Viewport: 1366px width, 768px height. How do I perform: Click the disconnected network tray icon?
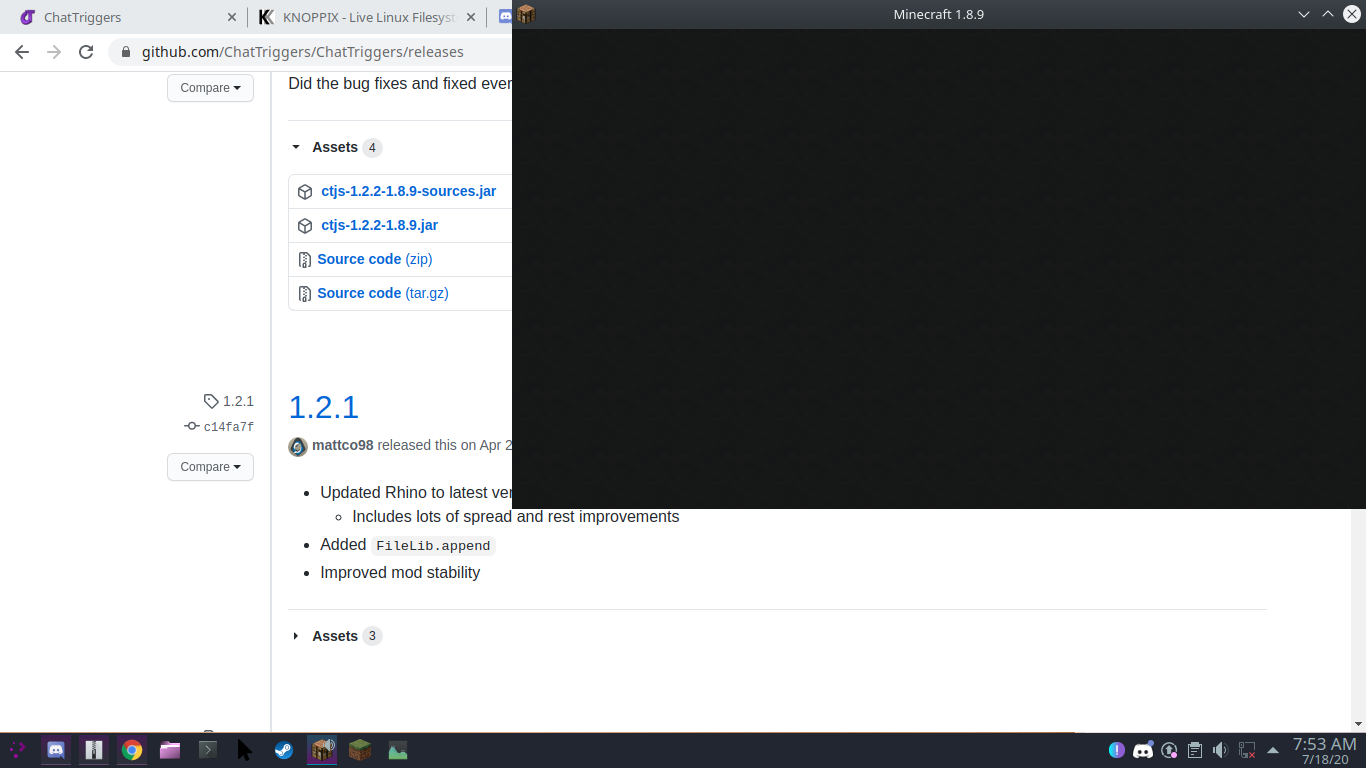tap(1247, 750)
